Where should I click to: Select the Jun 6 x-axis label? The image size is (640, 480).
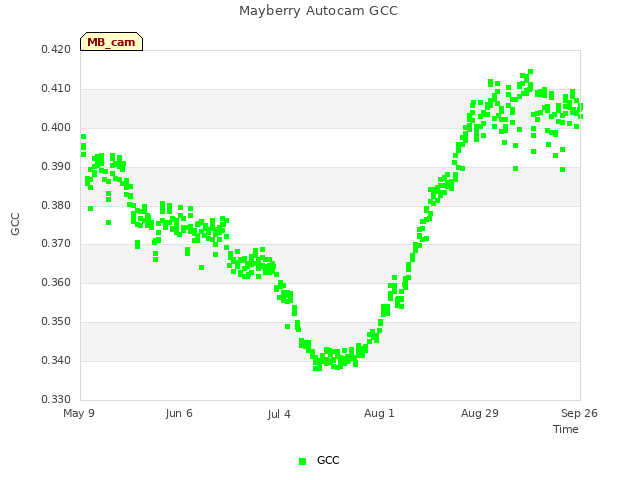click(179, 413)
